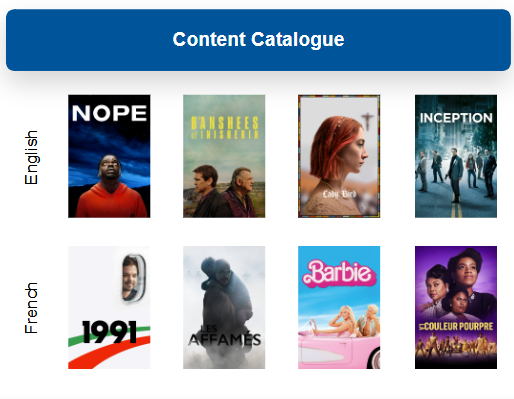
Task: Click the Couleur Pourpre yellow title text
Action: 456,326
